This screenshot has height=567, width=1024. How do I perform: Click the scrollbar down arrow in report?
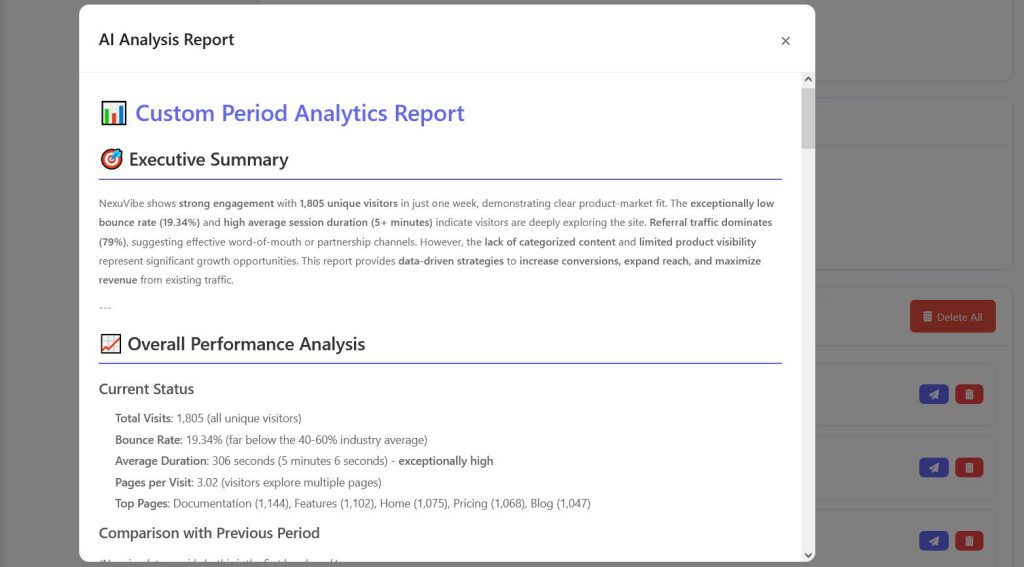click(808, 555)
